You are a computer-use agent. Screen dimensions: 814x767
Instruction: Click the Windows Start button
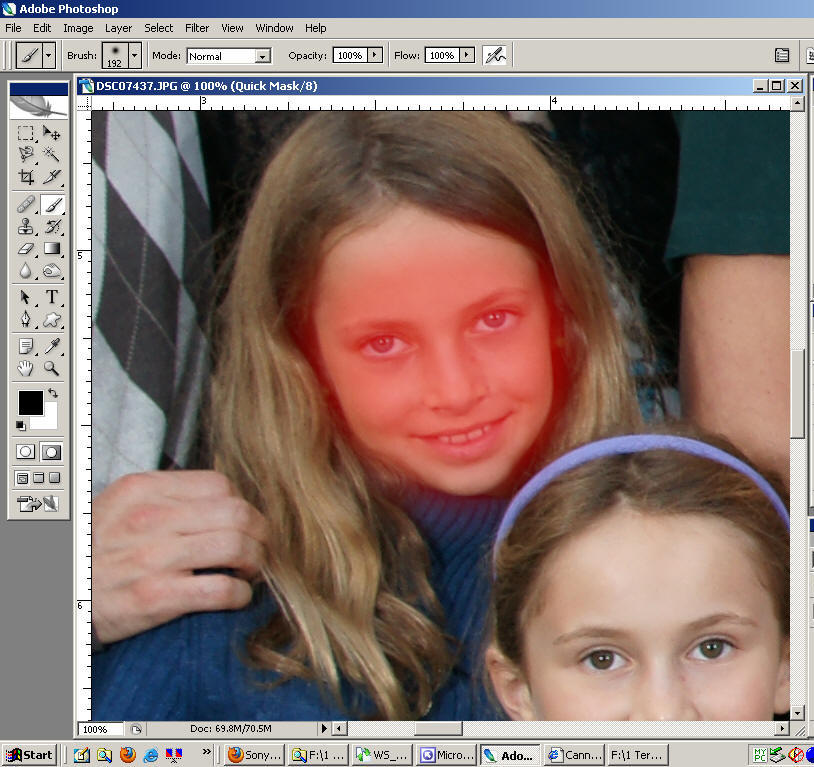tap(29, 755)
